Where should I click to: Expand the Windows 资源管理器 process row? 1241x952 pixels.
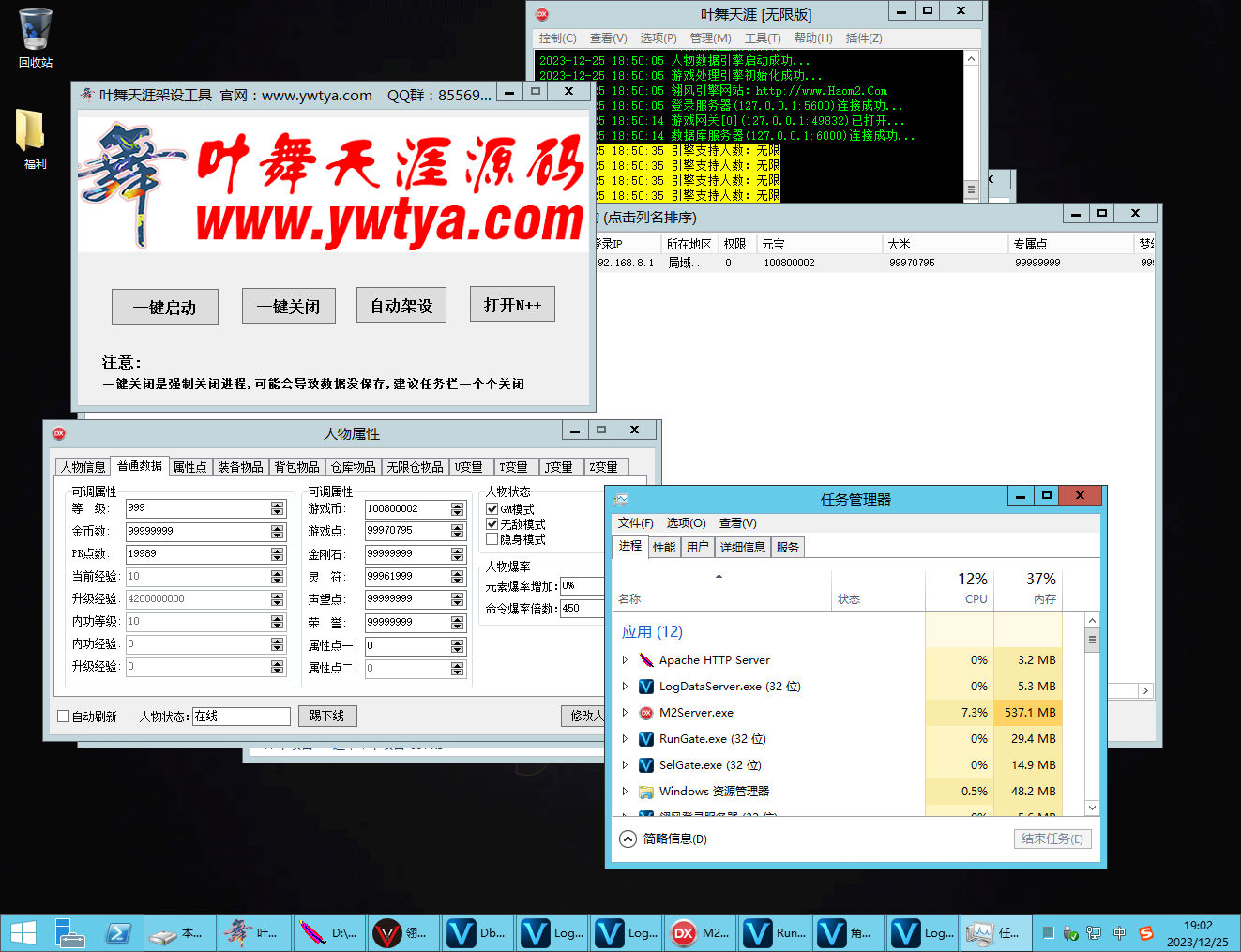pos(625,792)
